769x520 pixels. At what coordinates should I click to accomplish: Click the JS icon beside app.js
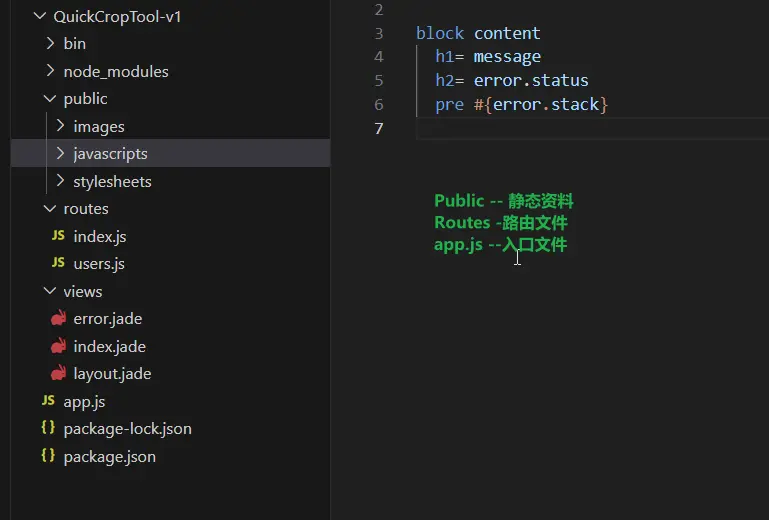point(48,401)
